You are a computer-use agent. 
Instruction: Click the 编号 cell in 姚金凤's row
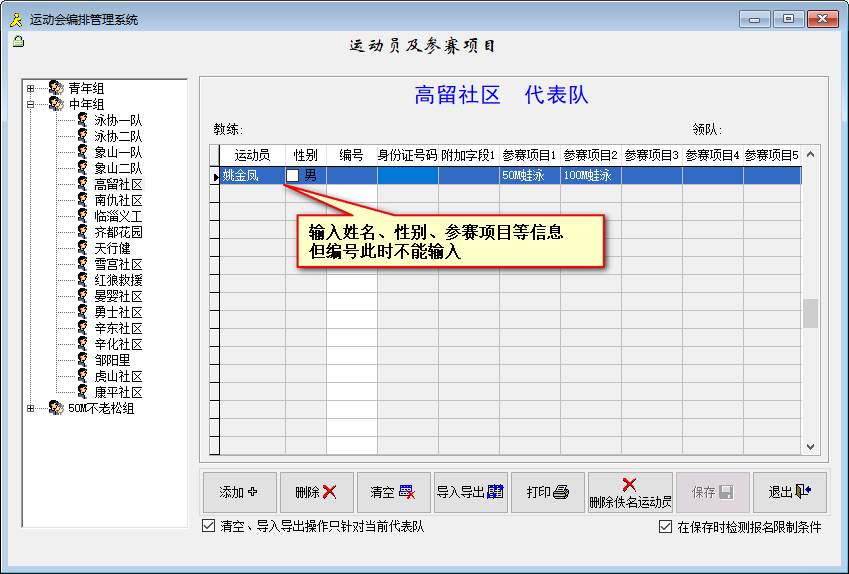(351, 176)
